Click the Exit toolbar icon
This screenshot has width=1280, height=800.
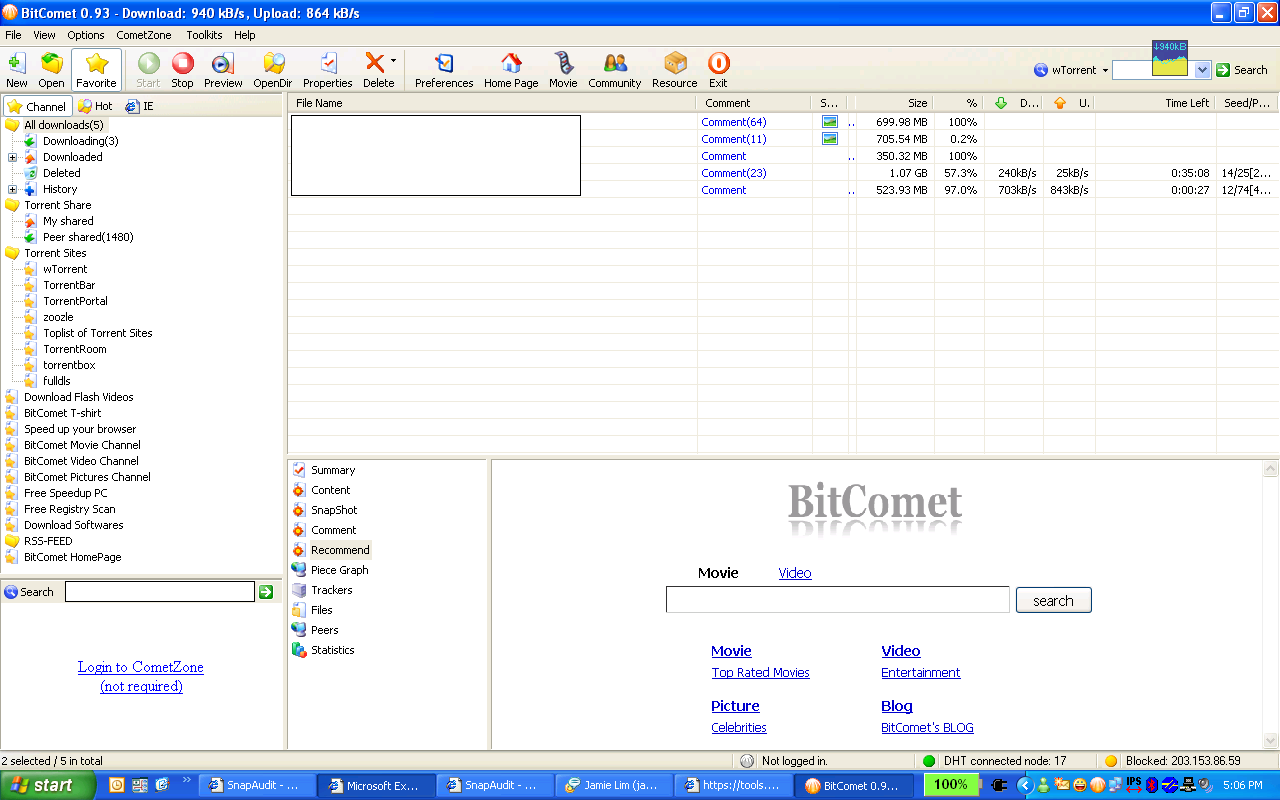tap(718, 70)
